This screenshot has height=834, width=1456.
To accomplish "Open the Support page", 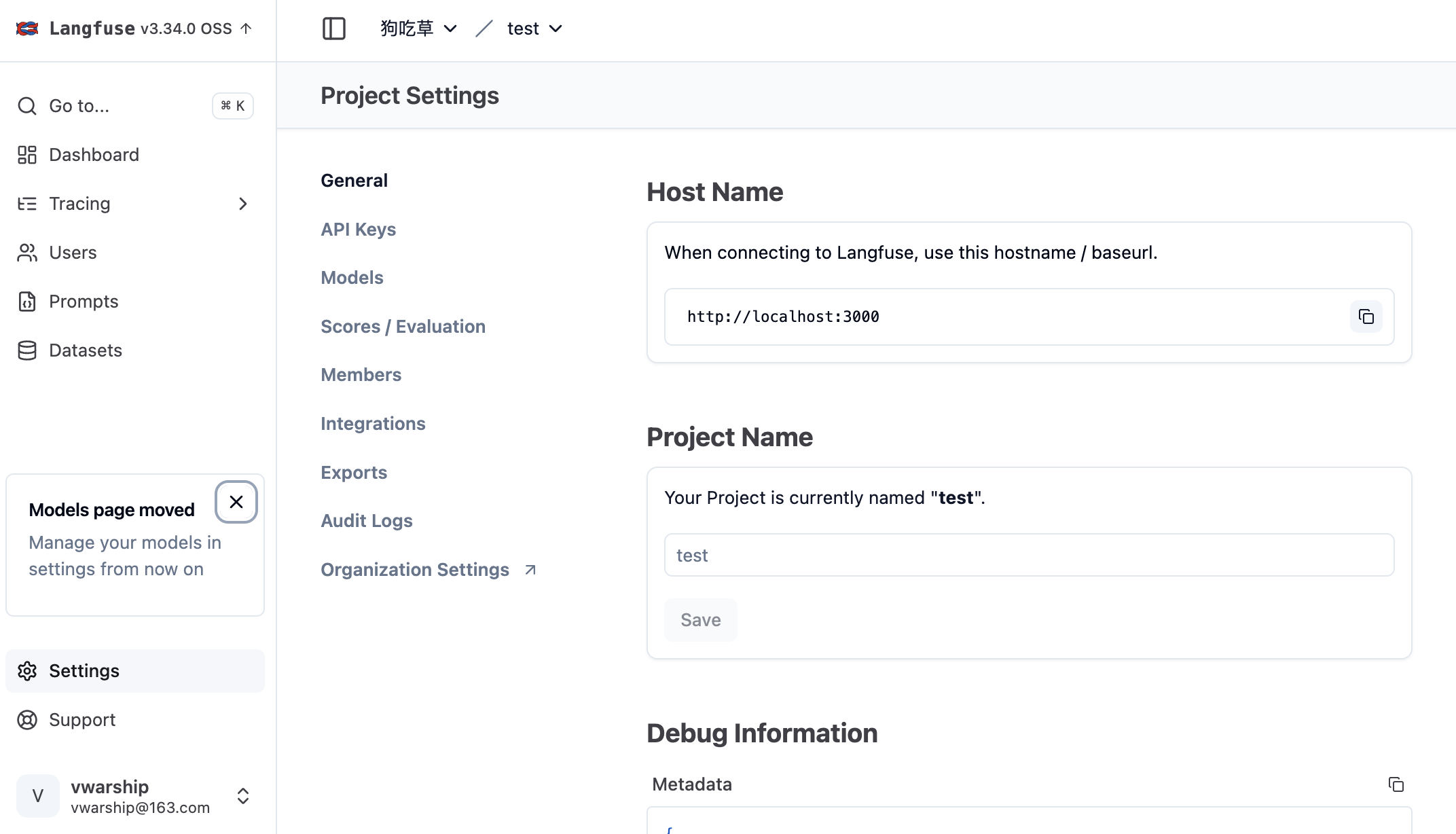I will pyautogui.click(x=82, y=720).
